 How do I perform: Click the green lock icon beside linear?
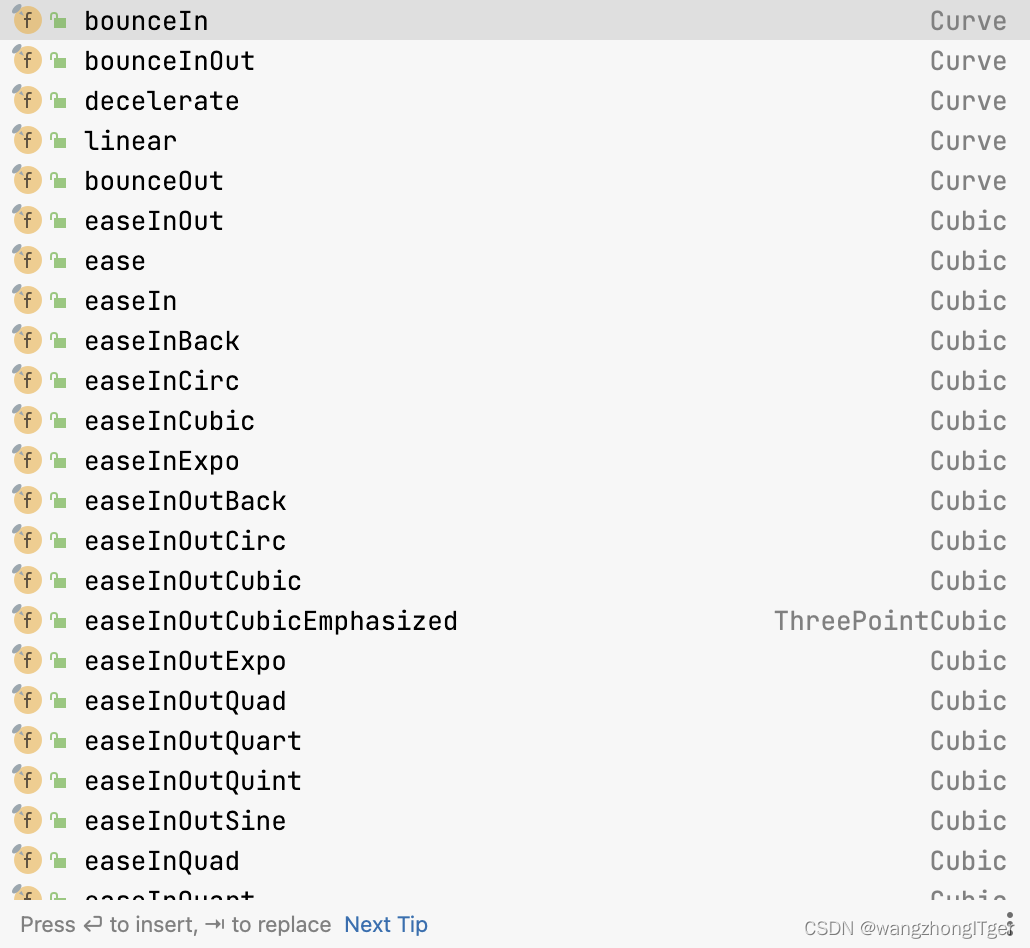pos(58,140)
